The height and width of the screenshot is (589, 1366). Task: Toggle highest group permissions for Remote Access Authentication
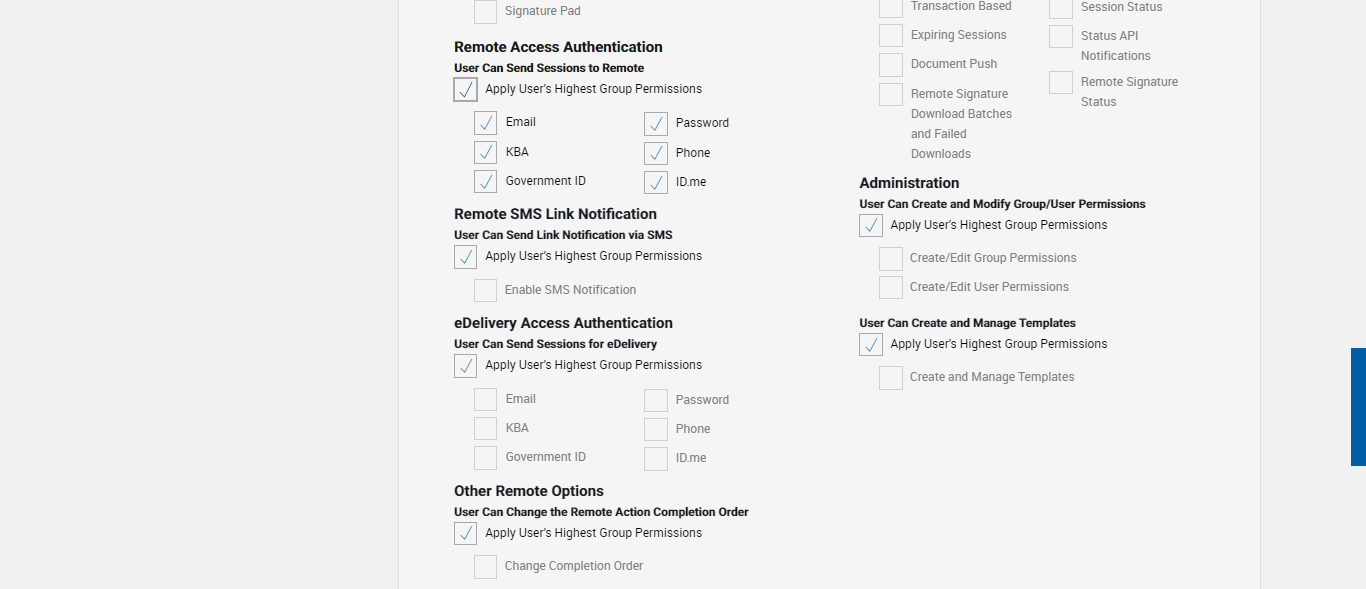[x=466, y=90]
